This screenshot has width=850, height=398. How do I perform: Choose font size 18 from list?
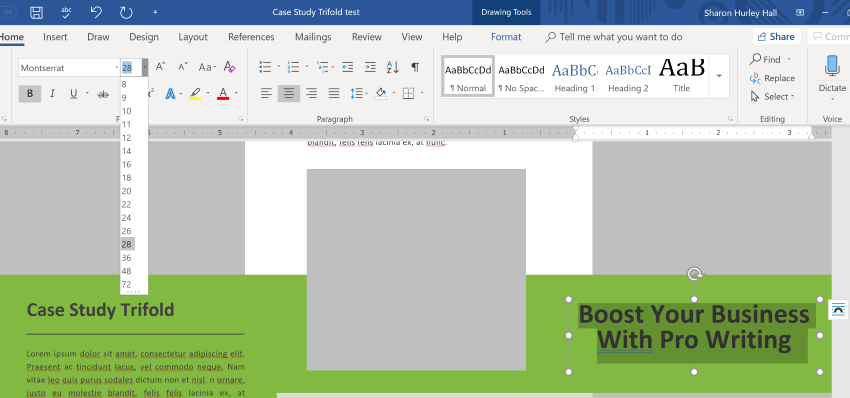(126, 177)
